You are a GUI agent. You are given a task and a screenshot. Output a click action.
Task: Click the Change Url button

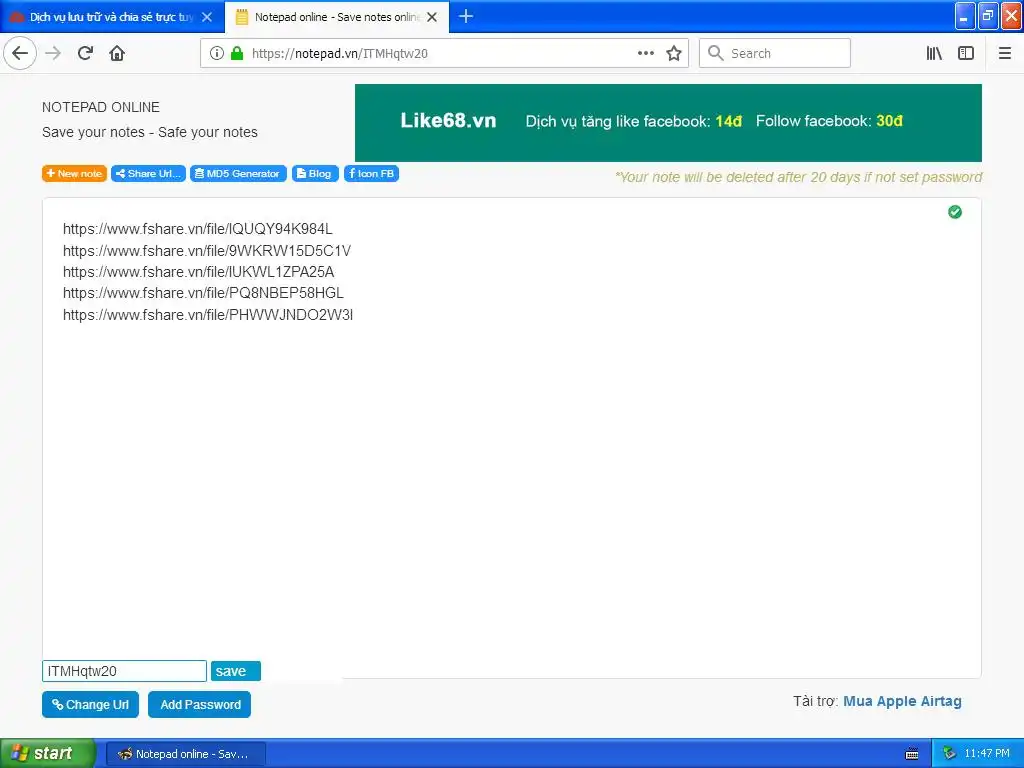click(x=90, y=705)
